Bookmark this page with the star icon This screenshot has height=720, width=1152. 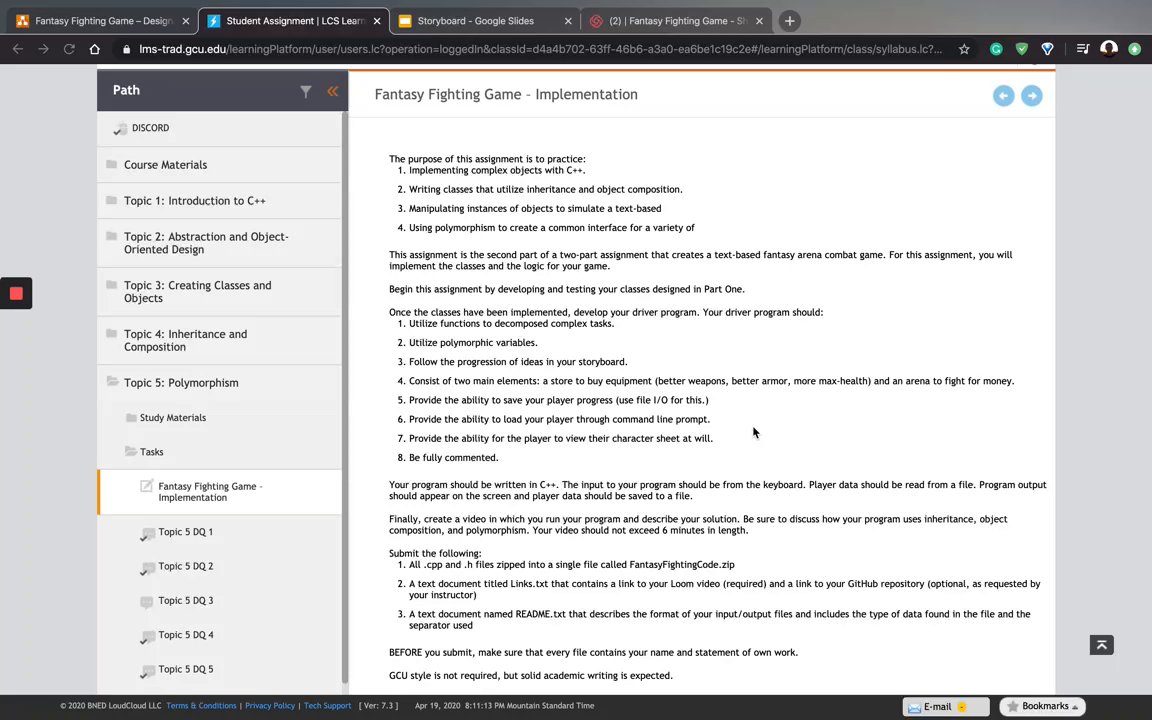tap(964, 49)
